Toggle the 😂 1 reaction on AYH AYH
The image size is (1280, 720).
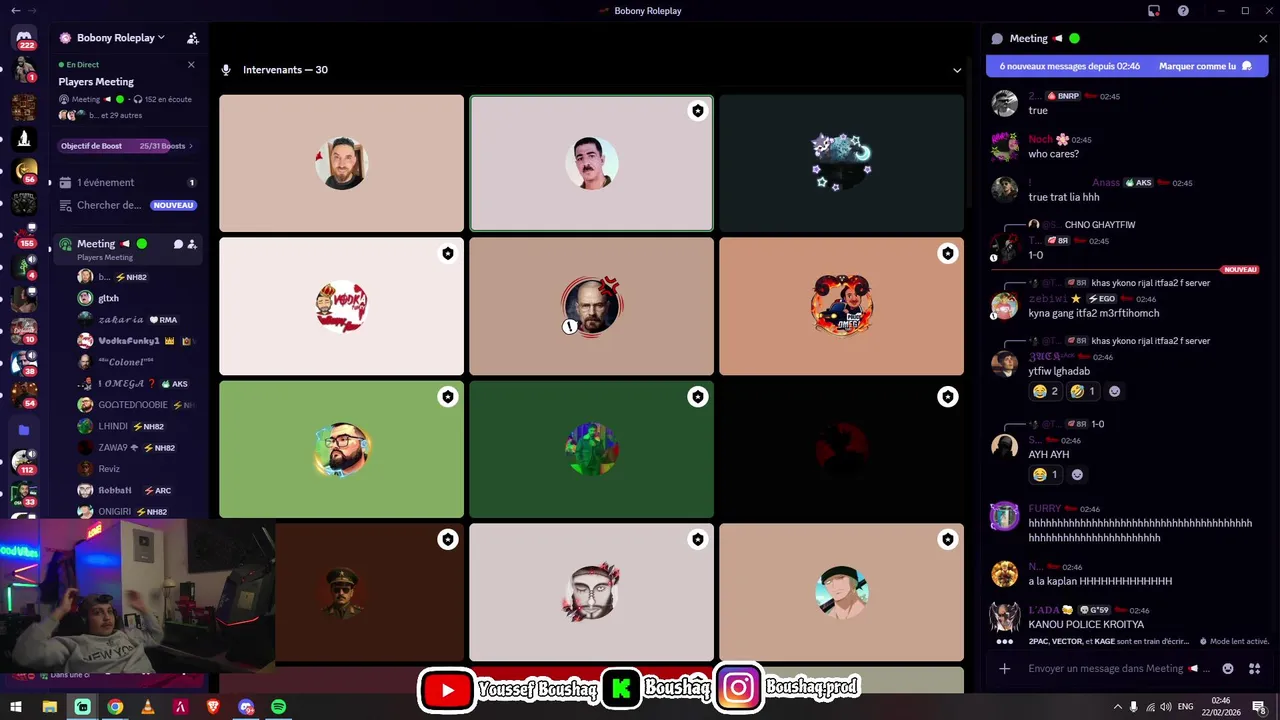tap(1045, 475)
